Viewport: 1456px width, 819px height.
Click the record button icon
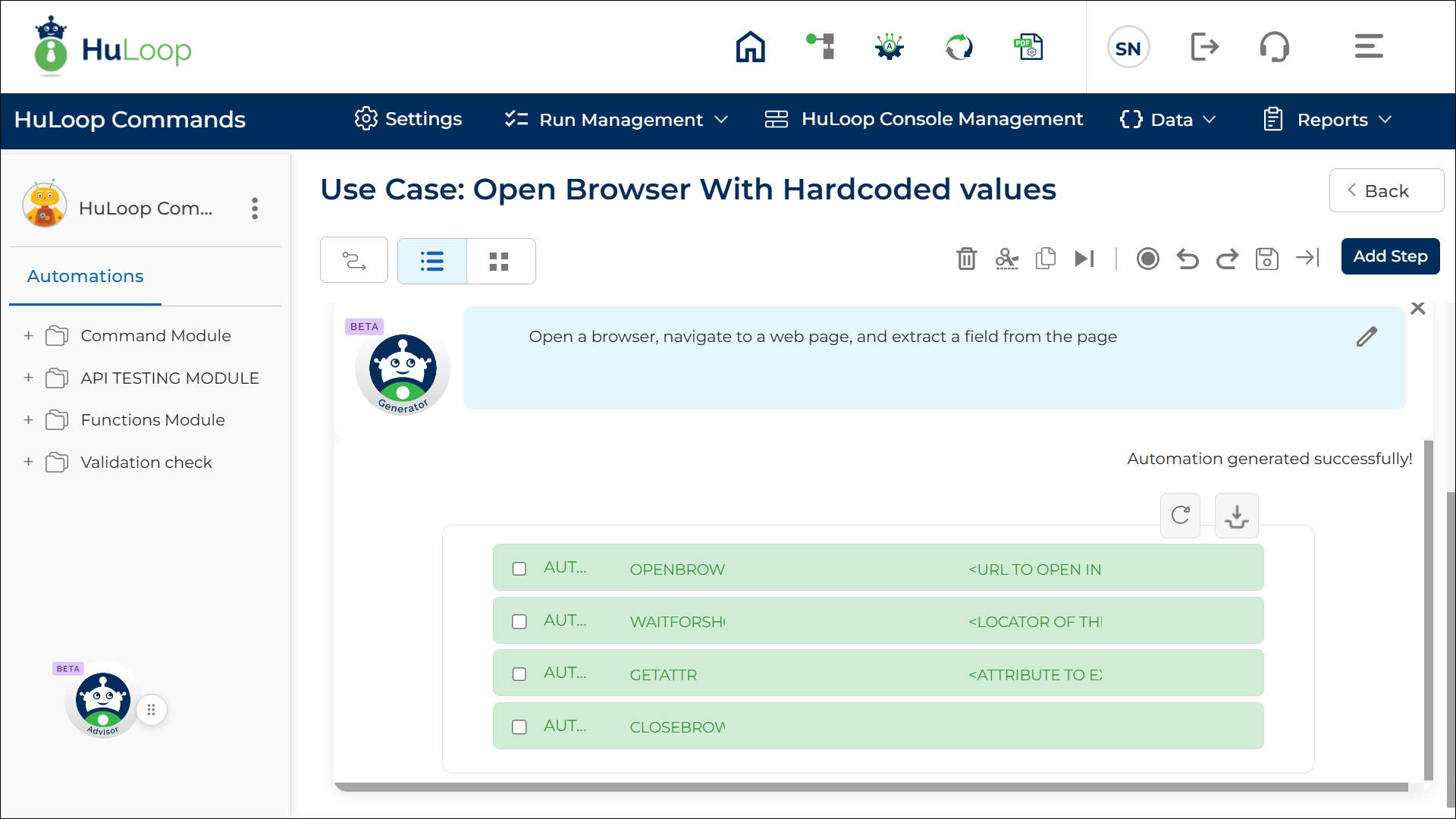pyautogui.click(x=1147, y=259)
